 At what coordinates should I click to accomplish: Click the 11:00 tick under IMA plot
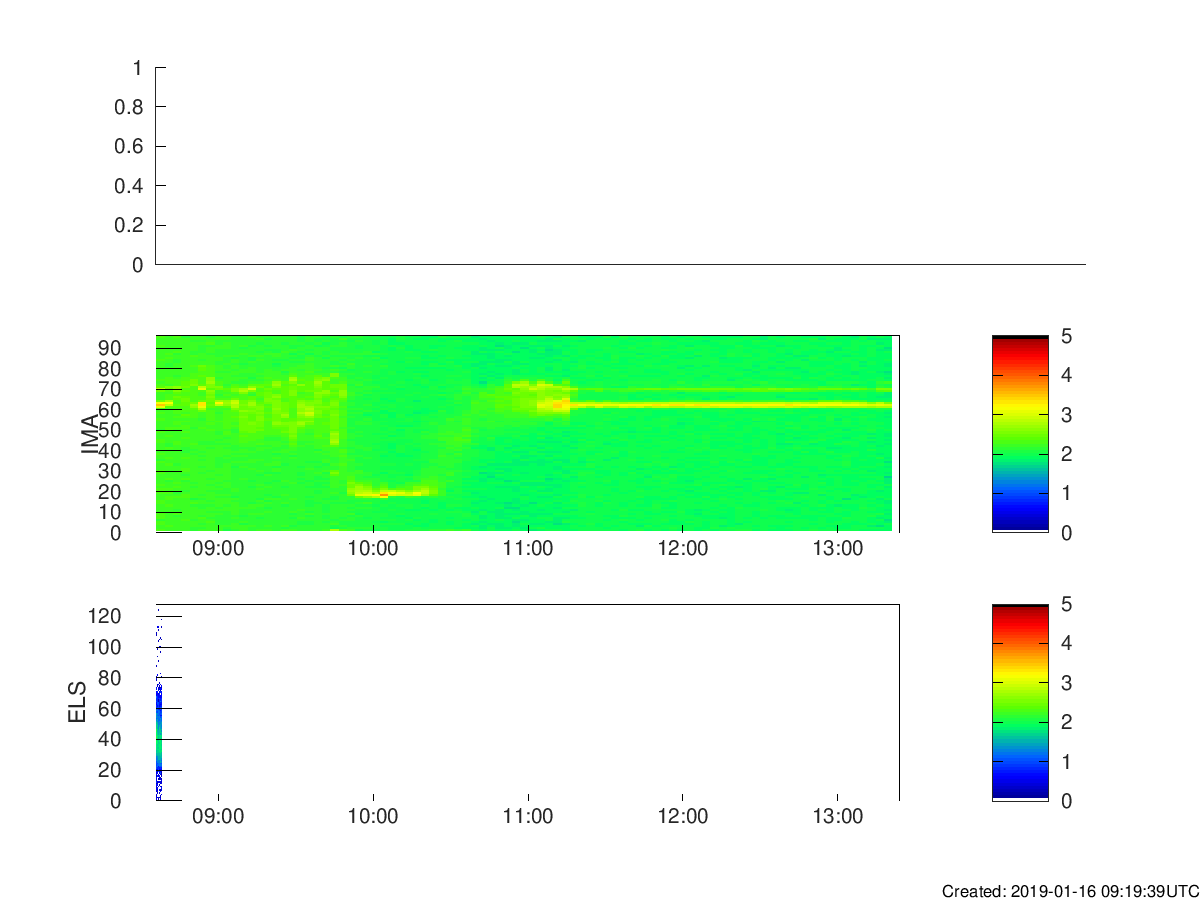528,548
